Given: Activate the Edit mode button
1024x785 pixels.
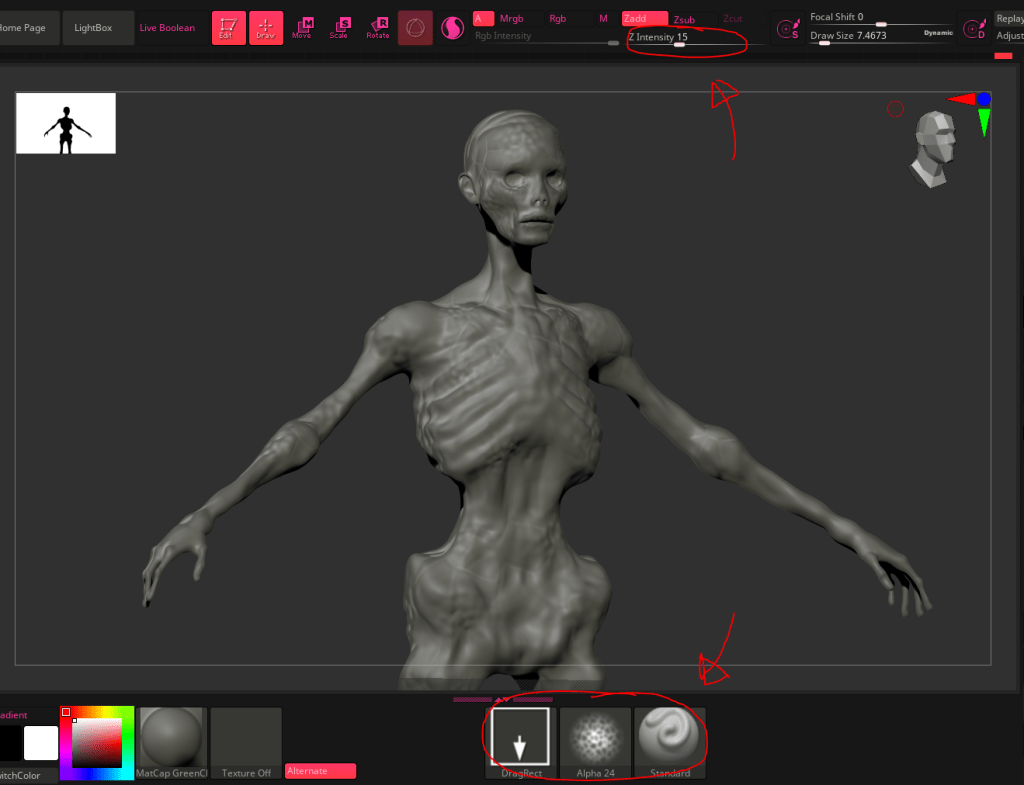Looking at the screenshot, I should pos(228,28).
